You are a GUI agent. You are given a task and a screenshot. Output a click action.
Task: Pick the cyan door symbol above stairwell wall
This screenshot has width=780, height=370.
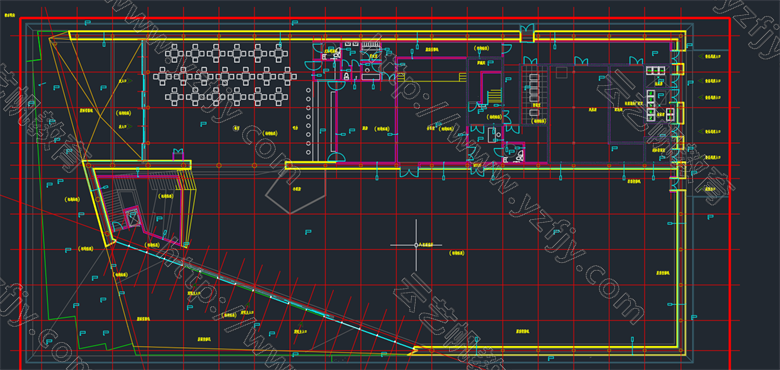pos(178,152)
